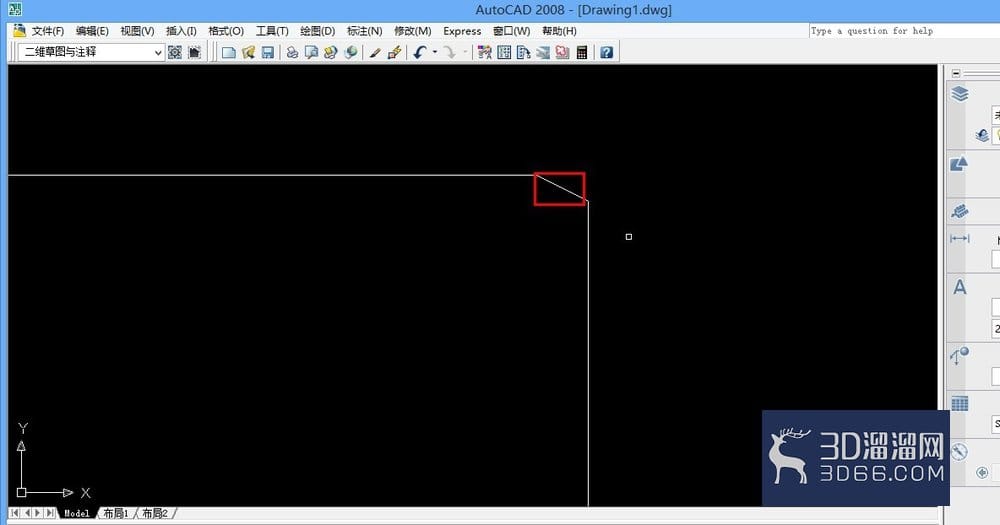Expand the Redo history dropdown arrow

[x=465, y=52]
